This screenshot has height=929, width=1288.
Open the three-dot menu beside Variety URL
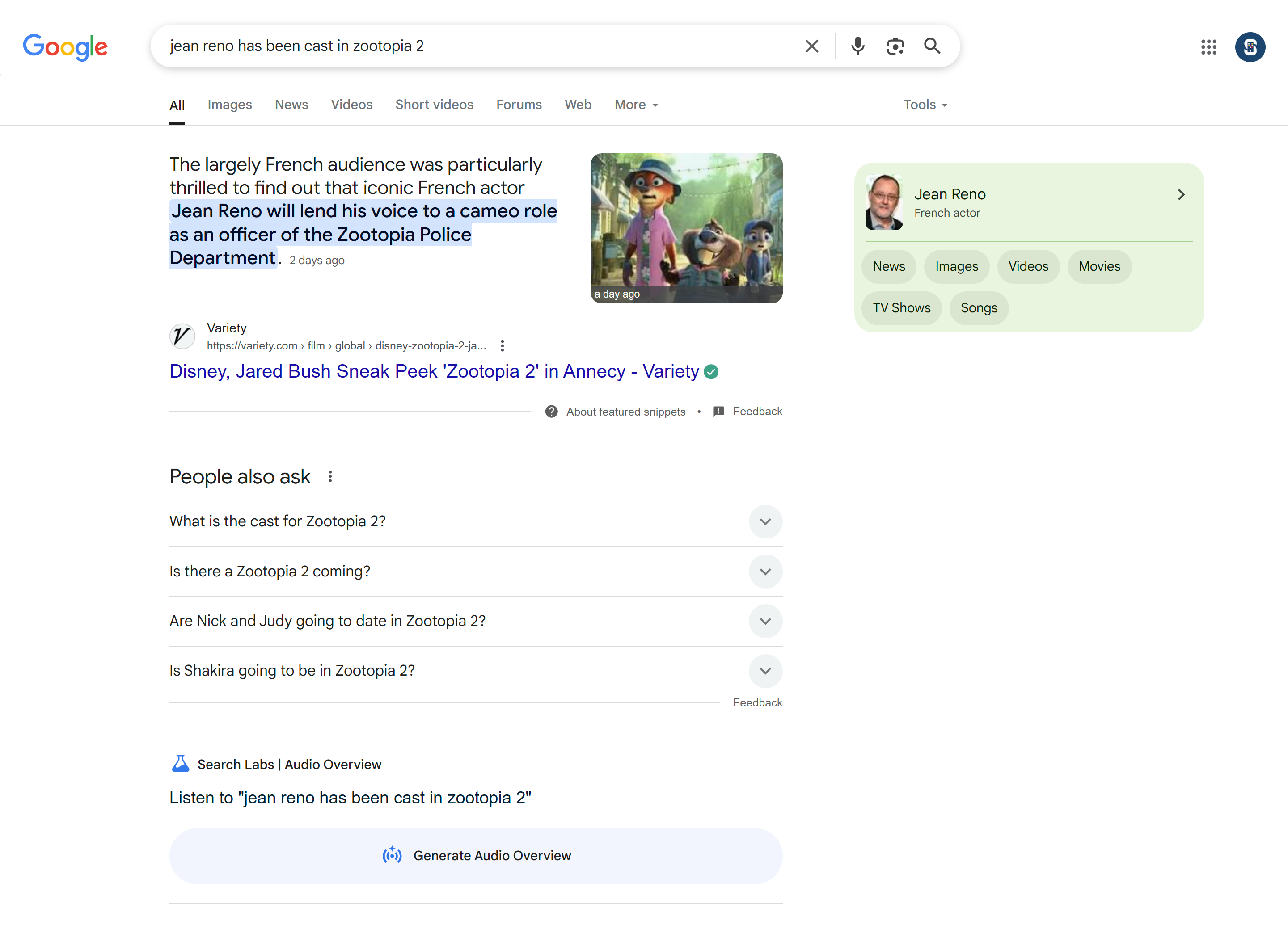coord(502,345)
